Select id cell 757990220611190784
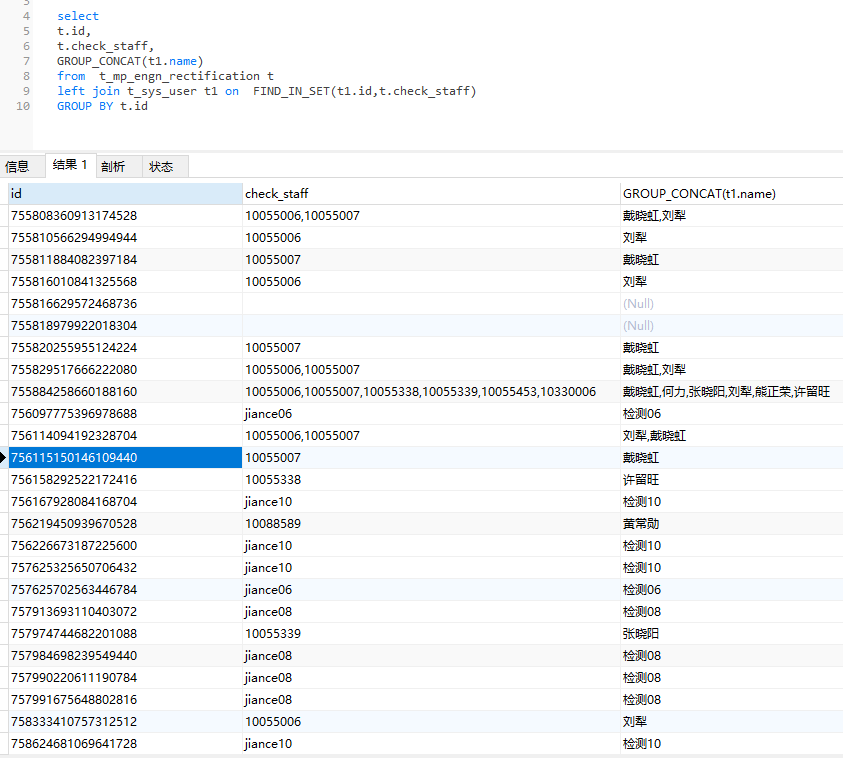Image resolution: width=843 pixels, height=758 pixels. pyautogui.click(x=125, y=678)
